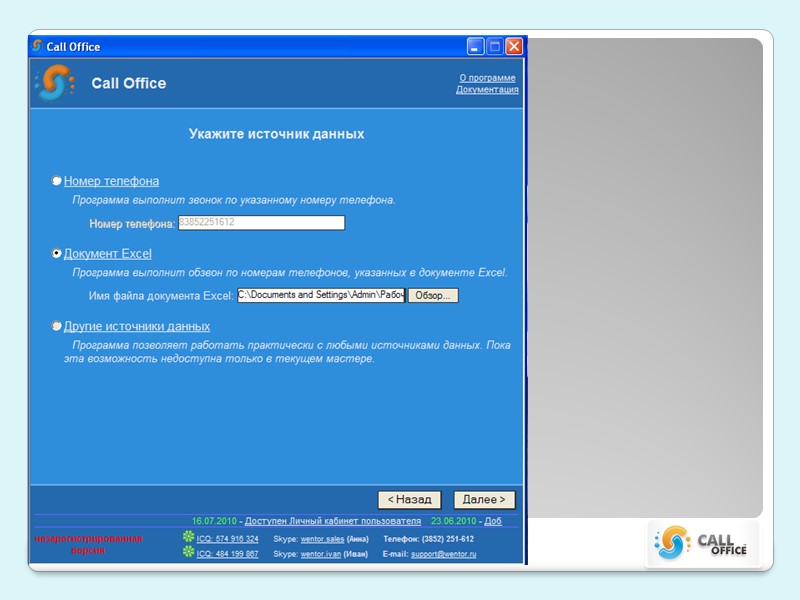Click the 'support@wentor.ru' email link
The image size is (800, 600).
pos(443,554)
